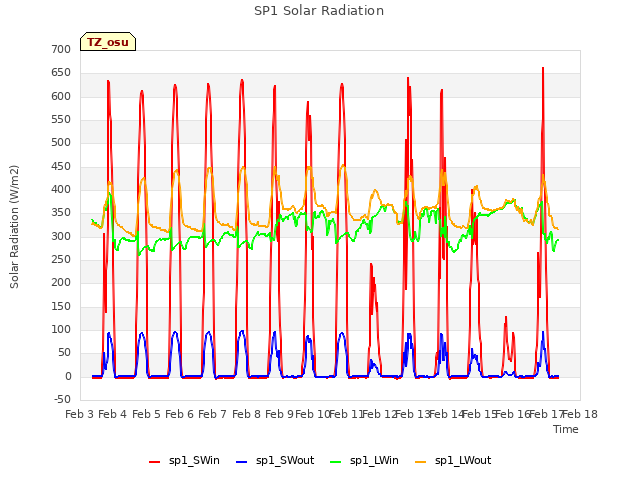Click the 650 y-axis tick label
This screenshot has width=640, height=480.
(61, 73)
